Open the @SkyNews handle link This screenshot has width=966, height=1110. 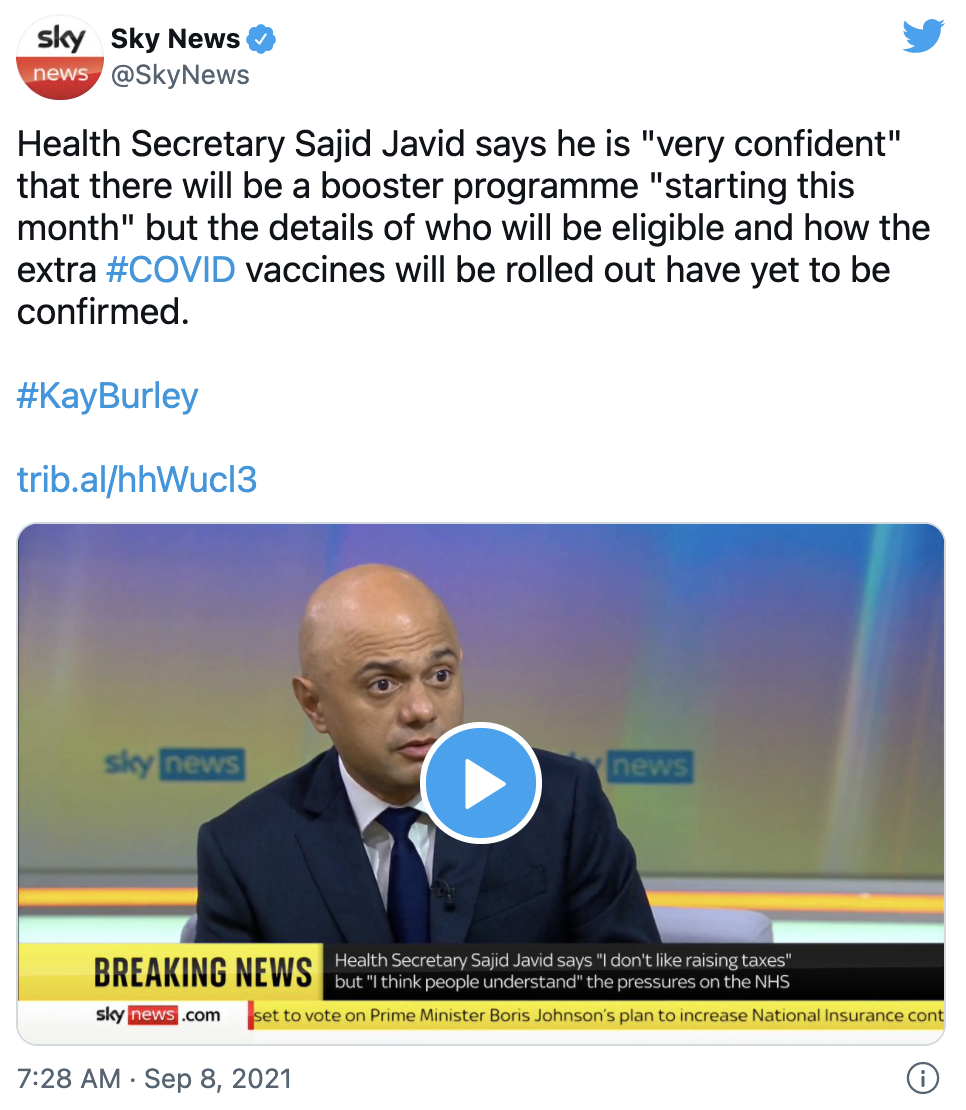click(180, 75)
